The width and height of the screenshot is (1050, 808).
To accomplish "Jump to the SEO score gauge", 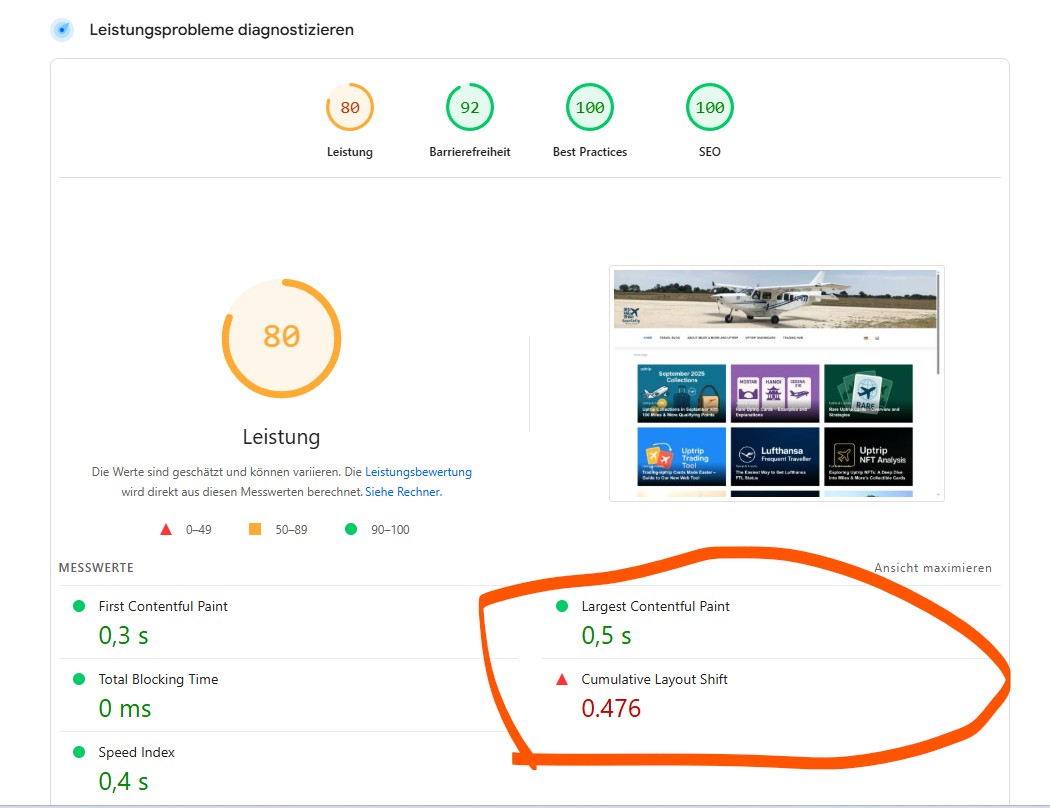I will tap(709, 108).
